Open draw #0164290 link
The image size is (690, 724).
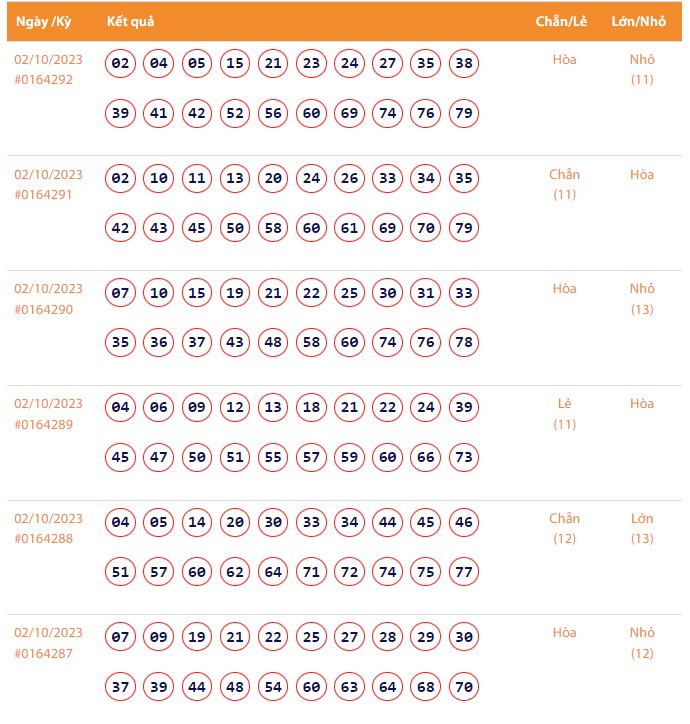[44, 310]
